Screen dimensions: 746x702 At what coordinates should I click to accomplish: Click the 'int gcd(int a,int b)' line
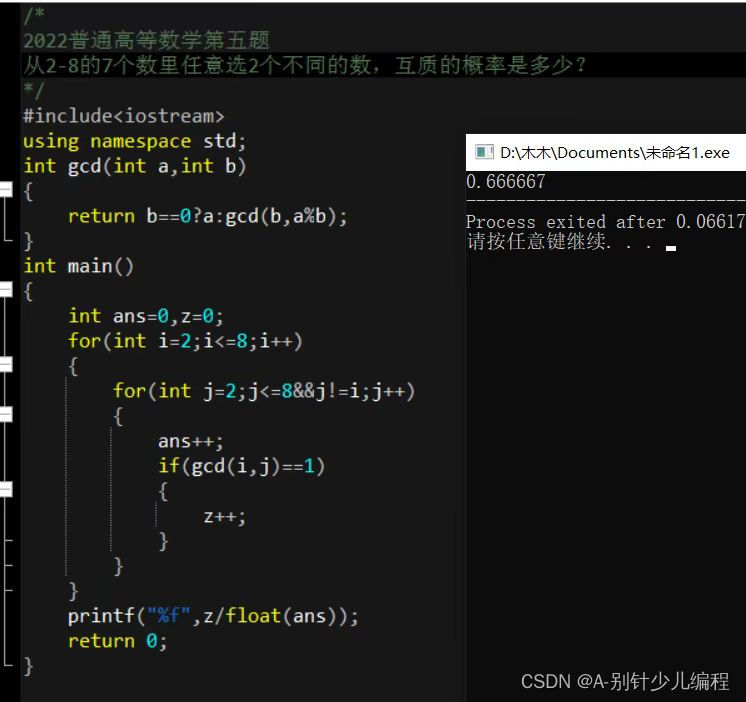click(x=135, y=166)
